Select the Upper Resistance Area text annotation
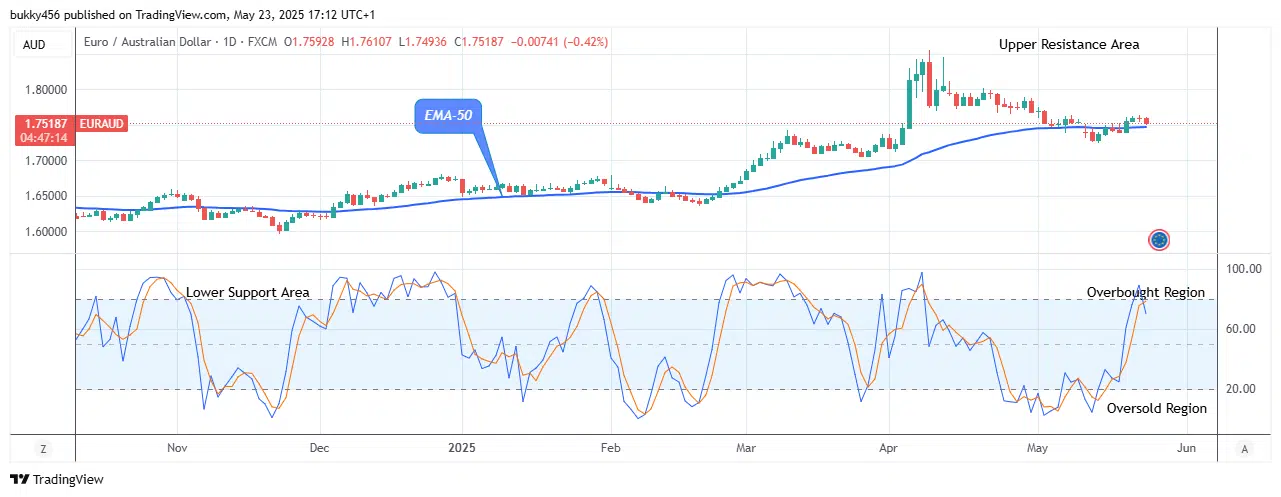 1068,45
